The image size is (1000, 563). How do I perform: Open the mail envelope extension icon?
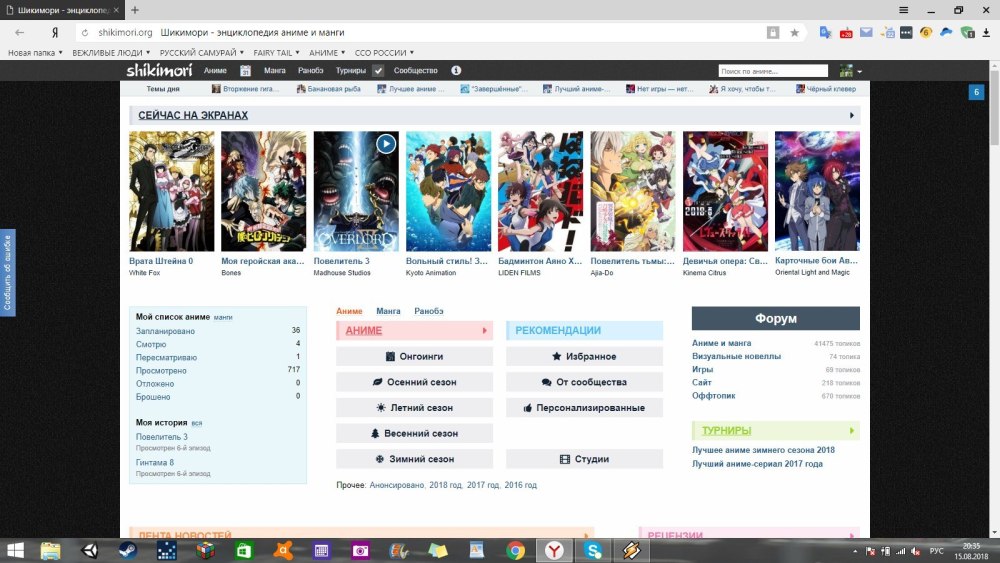866,33
